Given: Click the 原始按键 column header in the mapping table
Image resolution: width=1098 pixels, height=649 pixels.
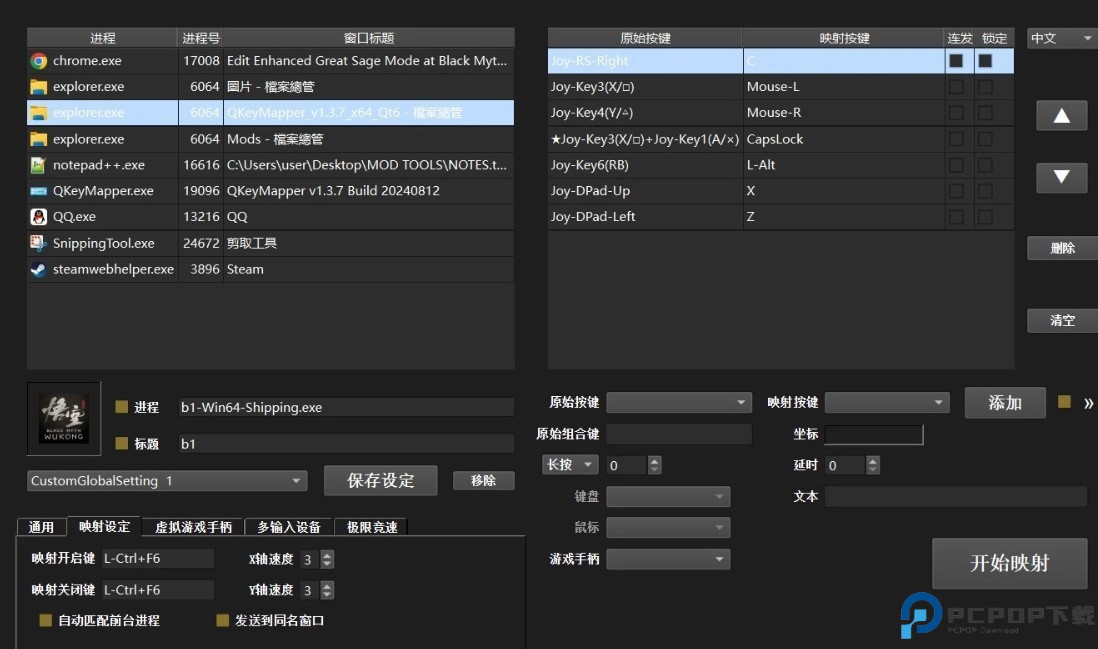Looking at the screenshot, I should pos(645,39).
